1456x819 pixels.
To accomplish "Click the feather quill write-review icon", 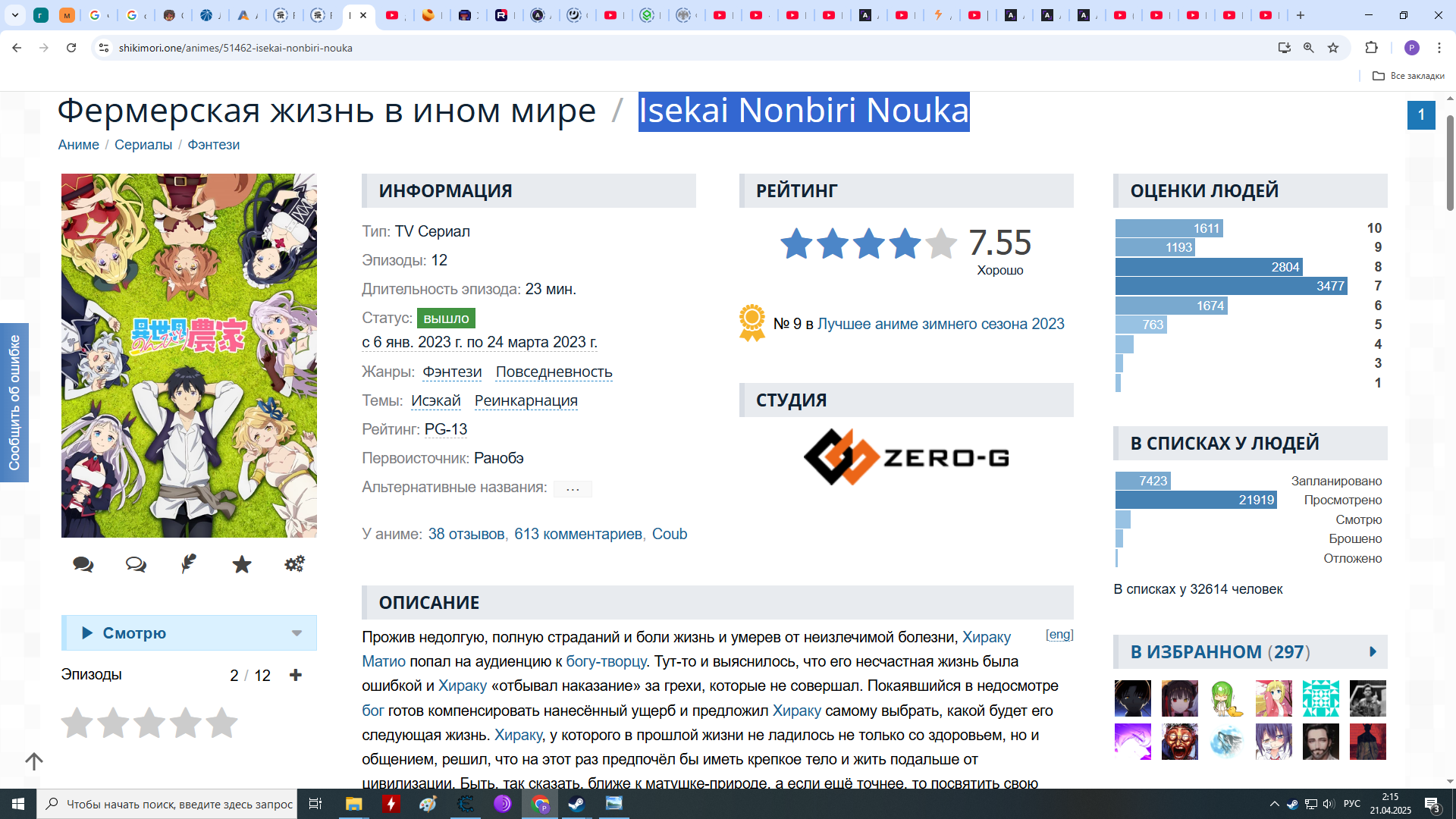I will point(189,563).
